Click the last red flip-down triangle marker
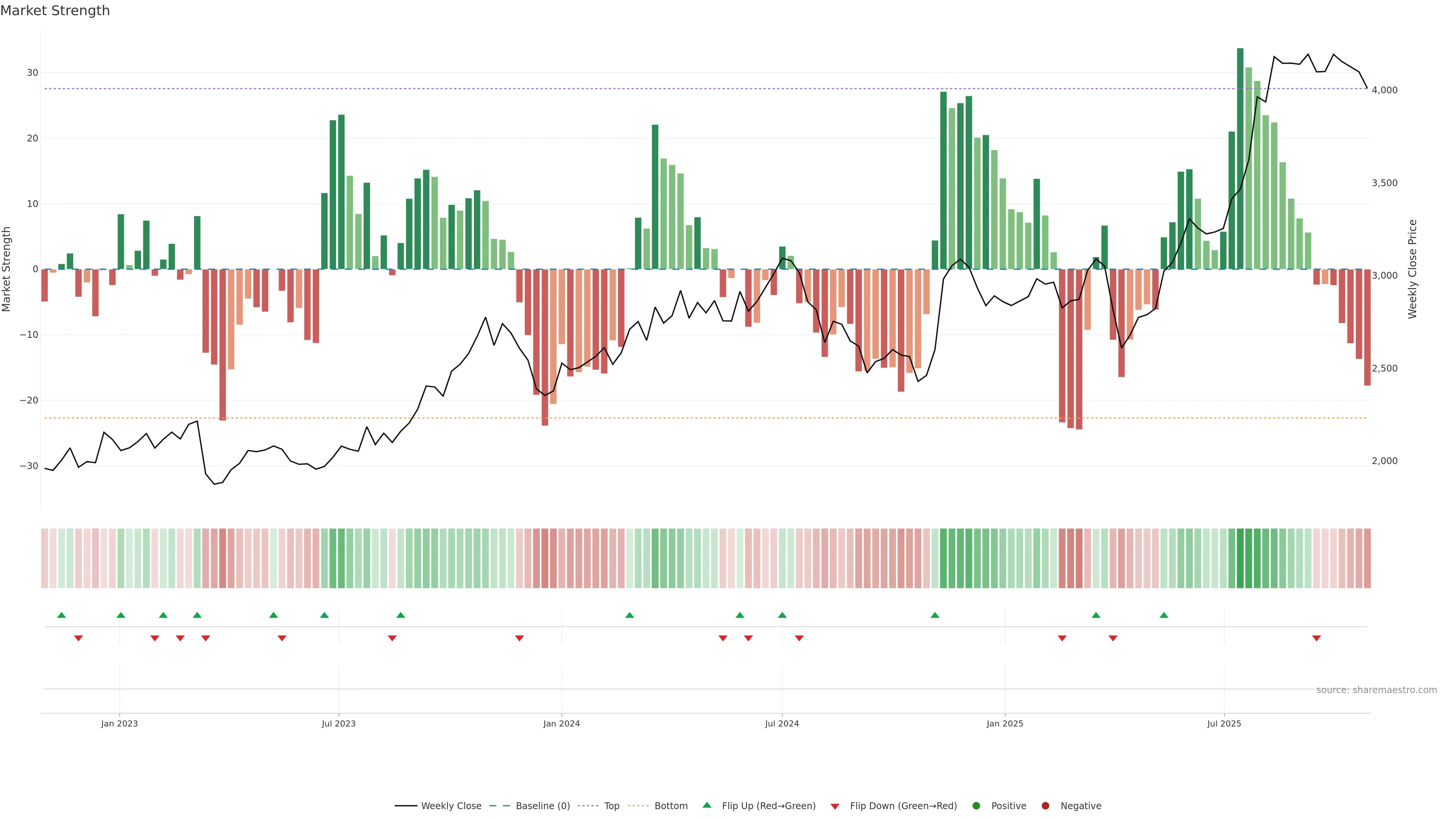1456x819 pixels. coord(1316,638)
